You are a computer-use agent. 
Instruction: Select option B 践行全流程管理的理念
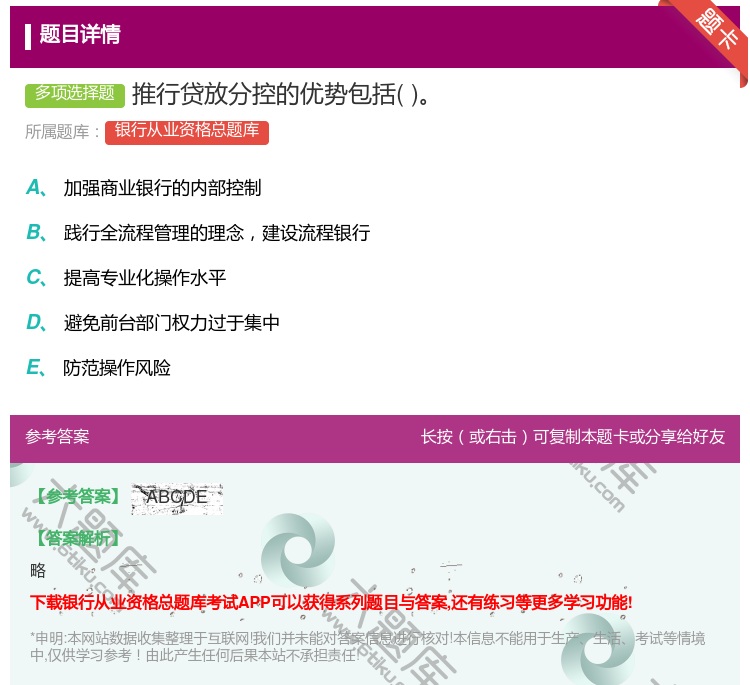click(217, 233)
